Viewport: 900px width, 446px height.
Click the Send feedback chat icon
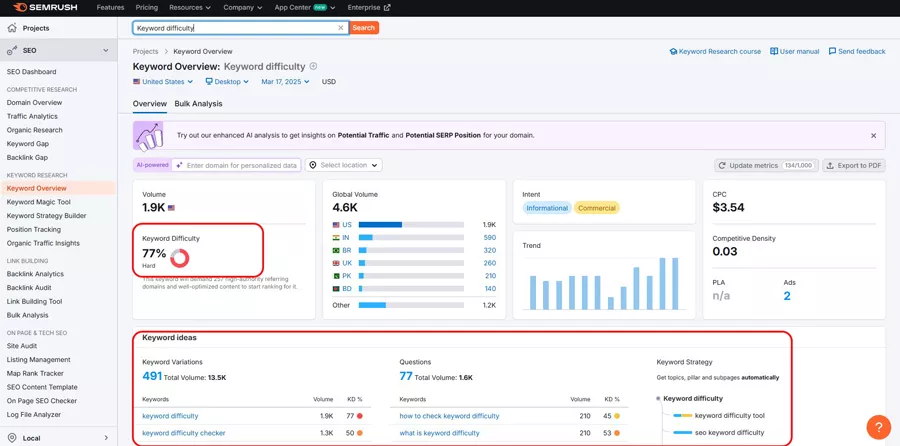[x=832, y=52]
